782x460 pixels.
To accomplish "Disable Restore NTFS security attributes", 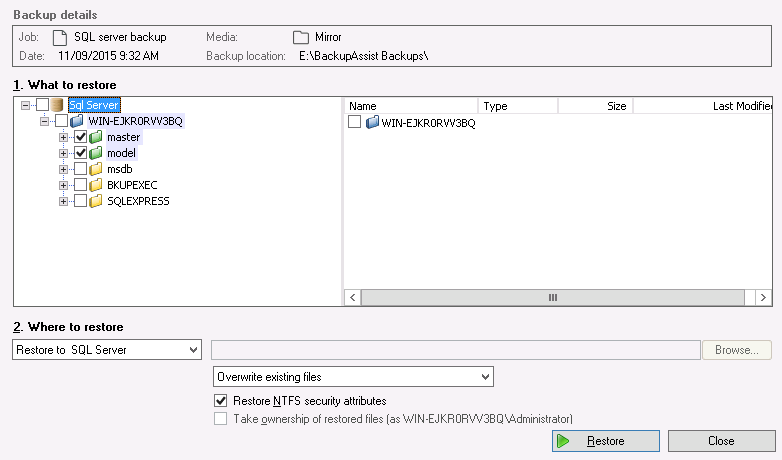I will [x=220, y=401].
